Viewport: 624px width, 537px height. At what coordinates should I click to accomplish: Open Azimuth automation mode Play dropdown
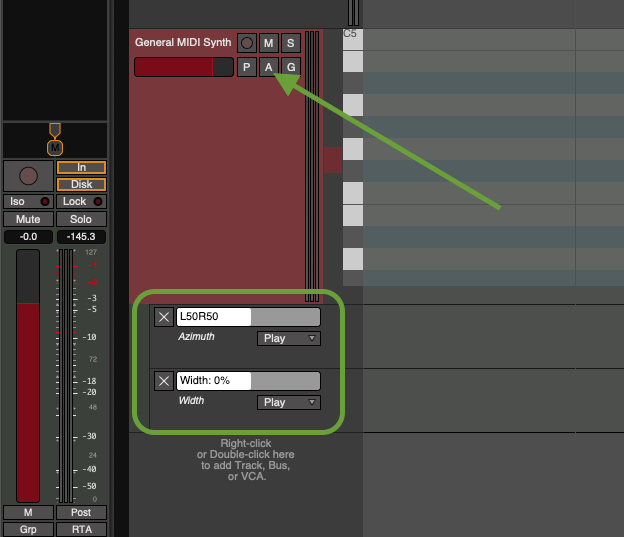pyautogui.click(x=289, y=338)
